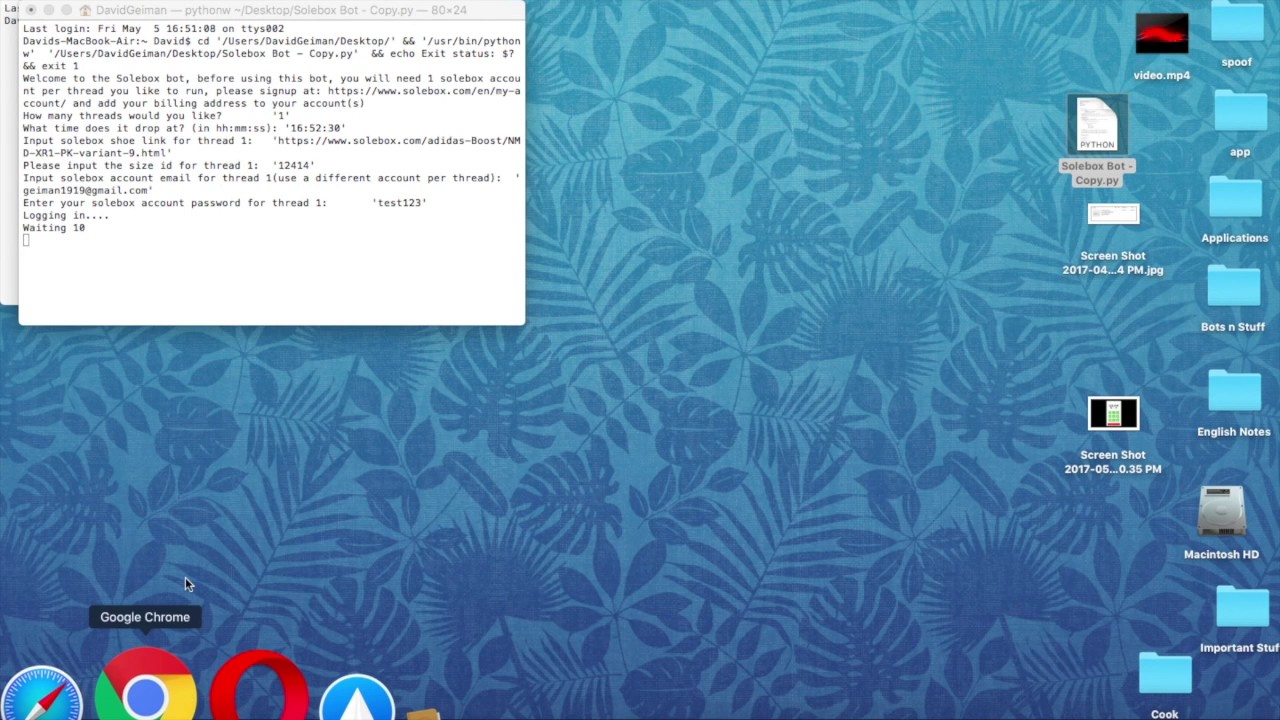This screenshot has width=1280, height=720.
Task: Click the '12414' size id text
Action: click(294, 165)
